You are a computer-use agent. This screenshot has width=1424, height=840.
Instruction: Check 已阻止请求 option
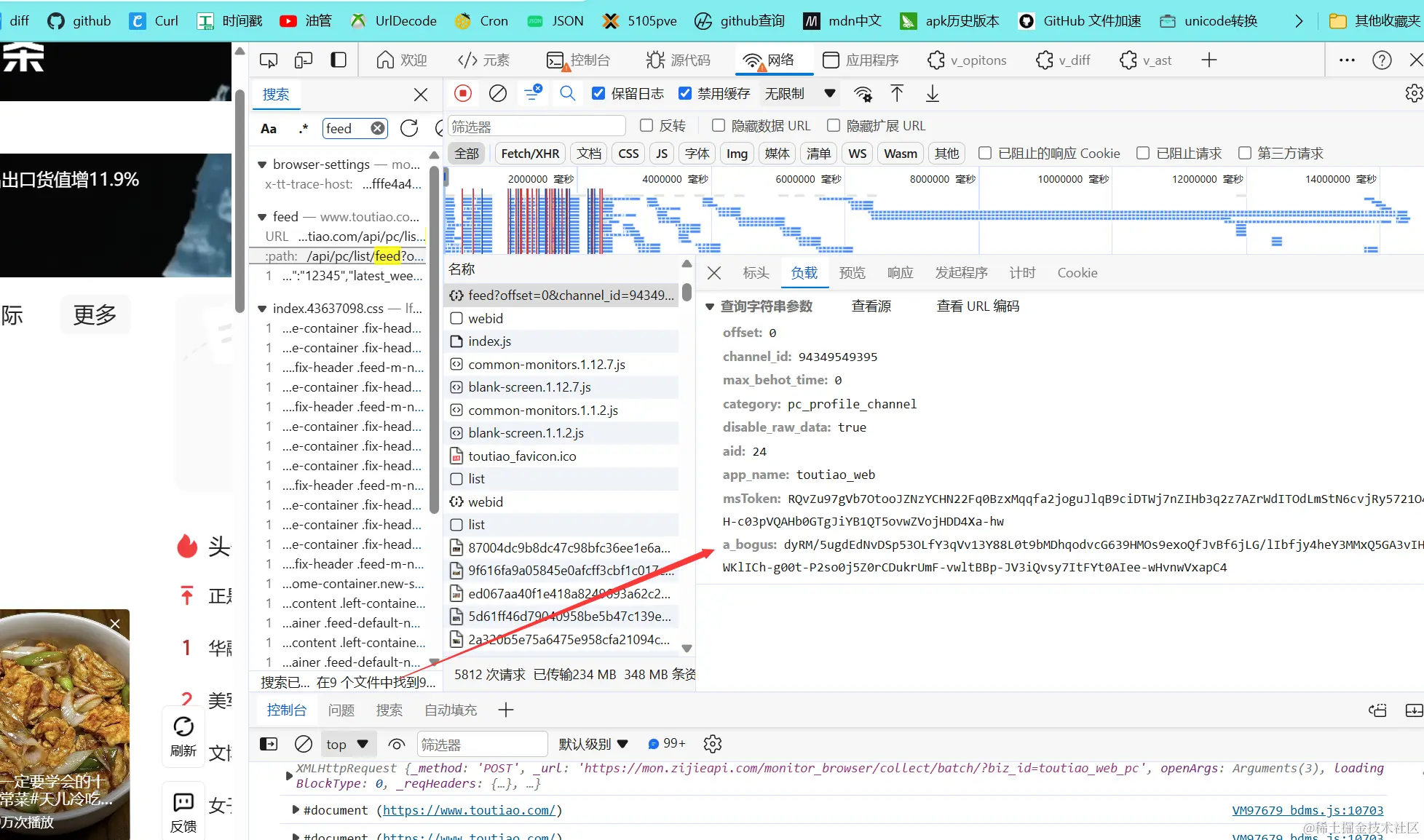click(x=1143, y=153)
